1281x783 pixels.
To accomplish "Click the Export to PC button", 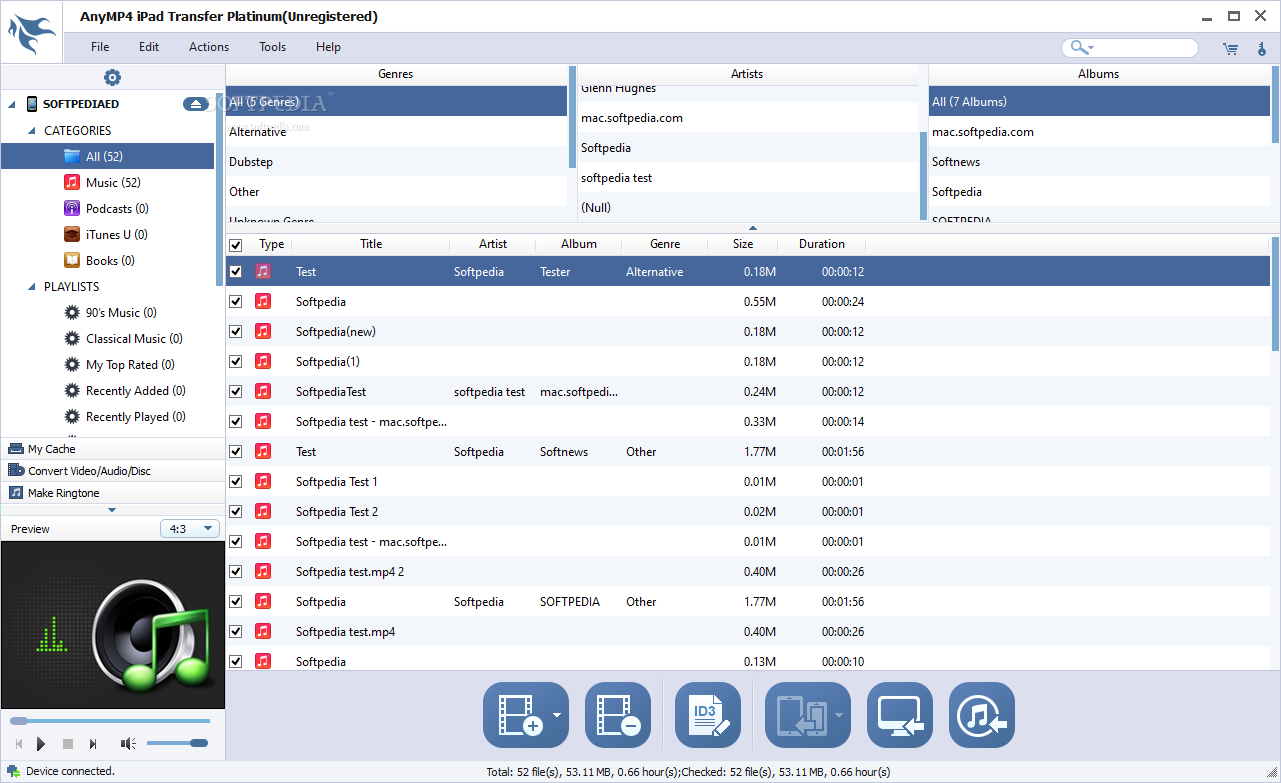I will 900,715.
